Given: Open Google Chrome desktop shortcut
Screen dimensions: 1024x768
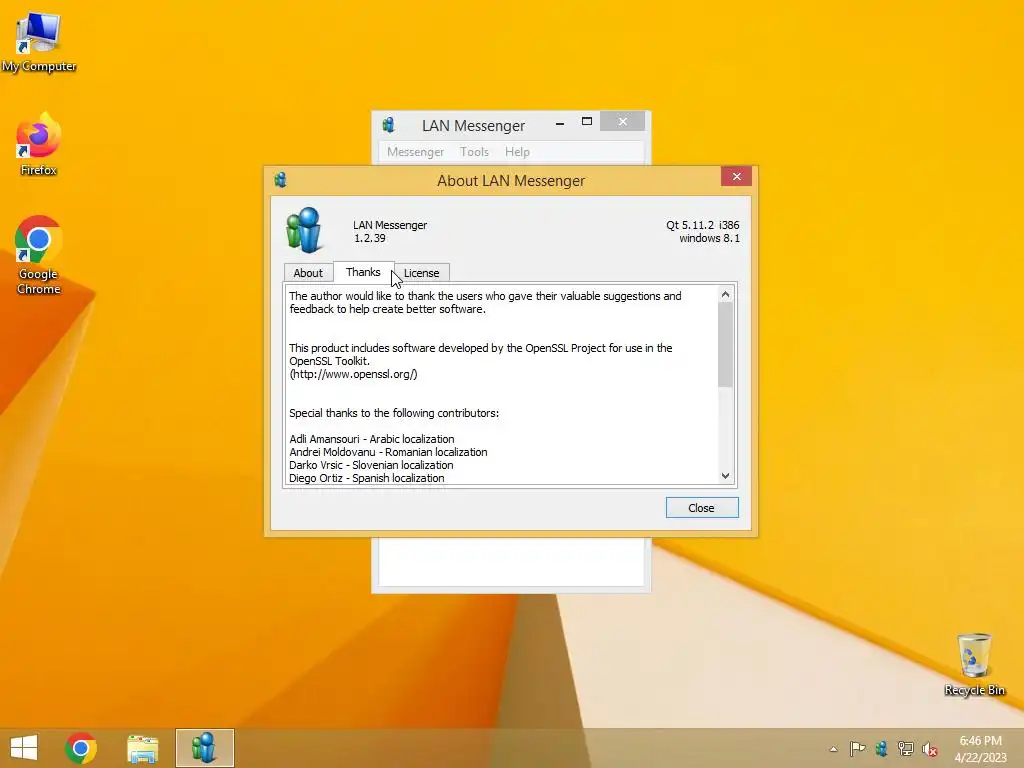Looking at the screenshot, I should tap(39, 255).
